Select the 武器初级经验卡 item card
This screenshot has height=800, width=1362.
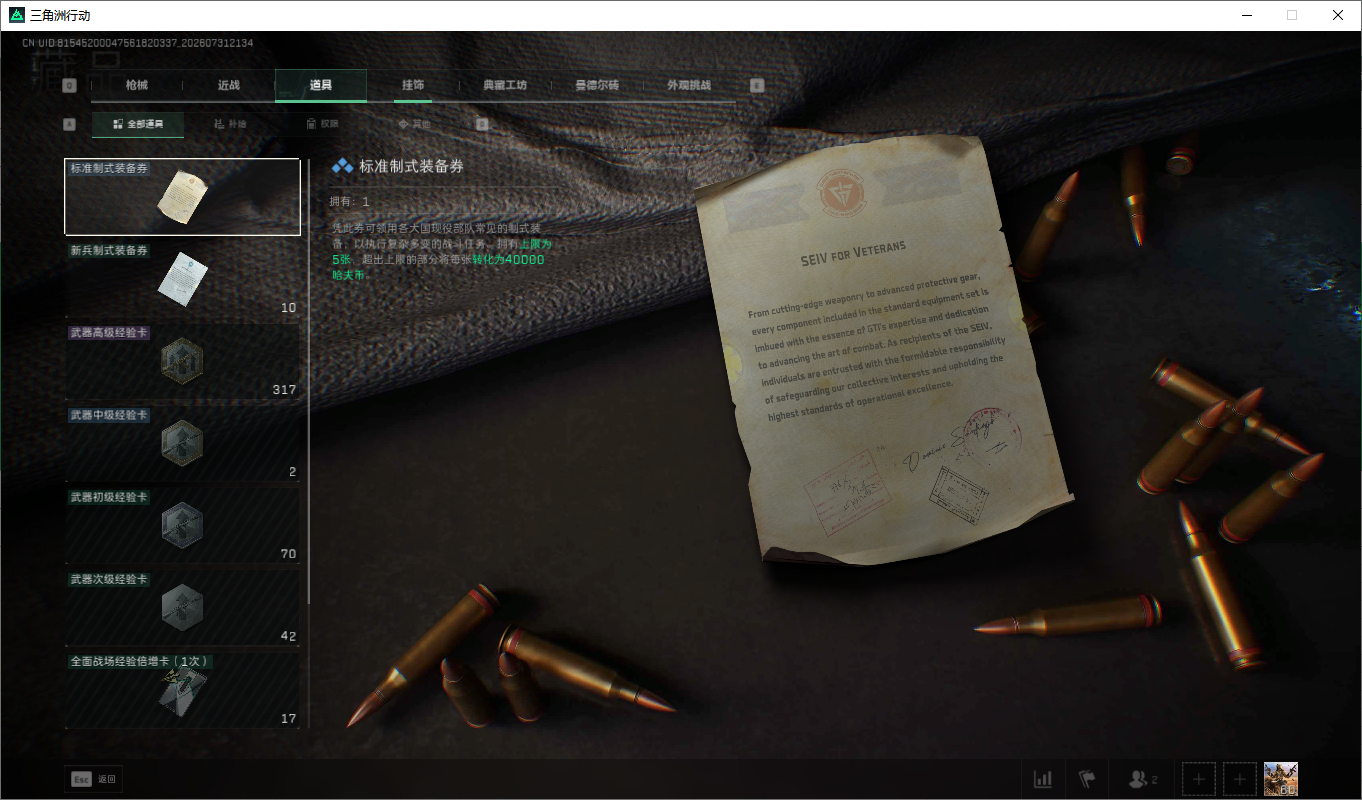coord(182,525)
